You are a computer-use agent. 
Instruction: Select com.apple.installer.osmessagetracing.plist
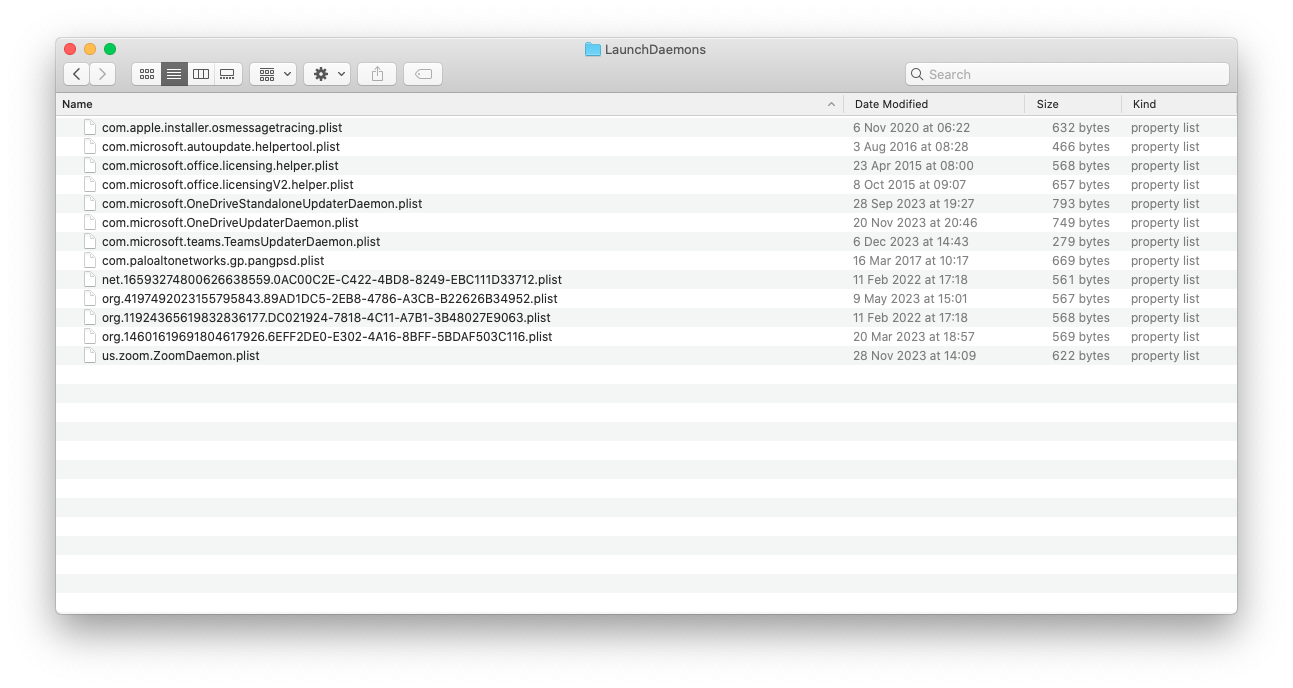click(x=221, y=127)
